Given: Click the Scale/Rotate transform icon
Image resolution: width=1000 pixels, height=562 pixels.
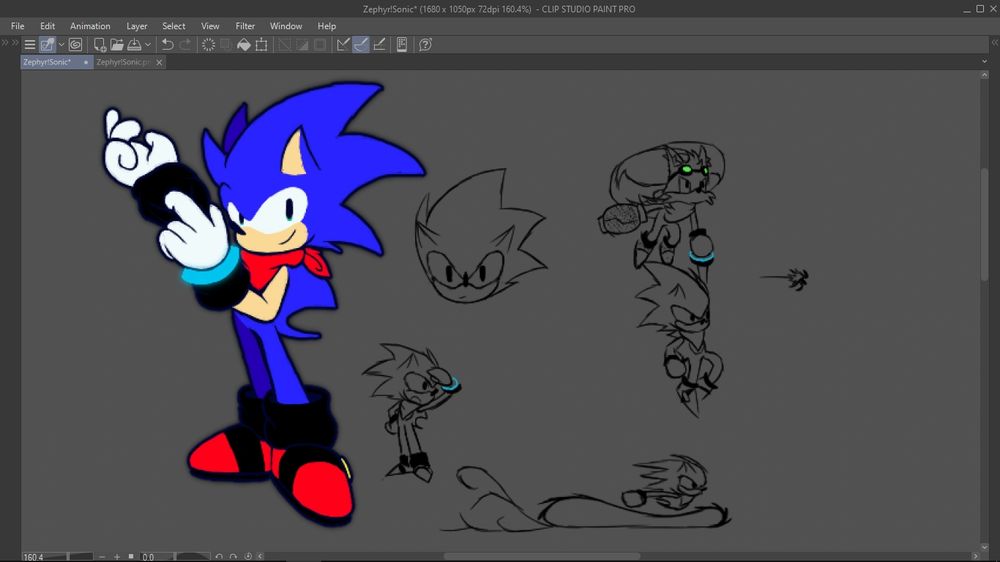Looking at the screenshot, I should [261, 45].
